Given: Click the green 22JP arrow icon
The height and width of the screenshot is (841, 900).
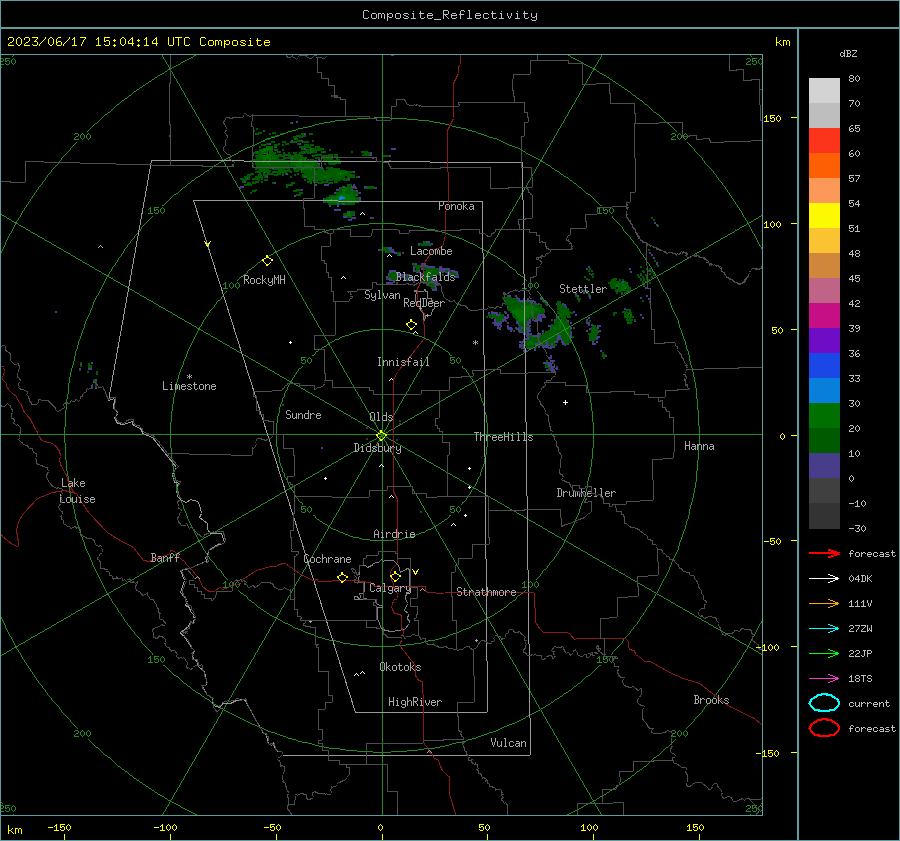Looking at the screenshot, I should (824, 653).
